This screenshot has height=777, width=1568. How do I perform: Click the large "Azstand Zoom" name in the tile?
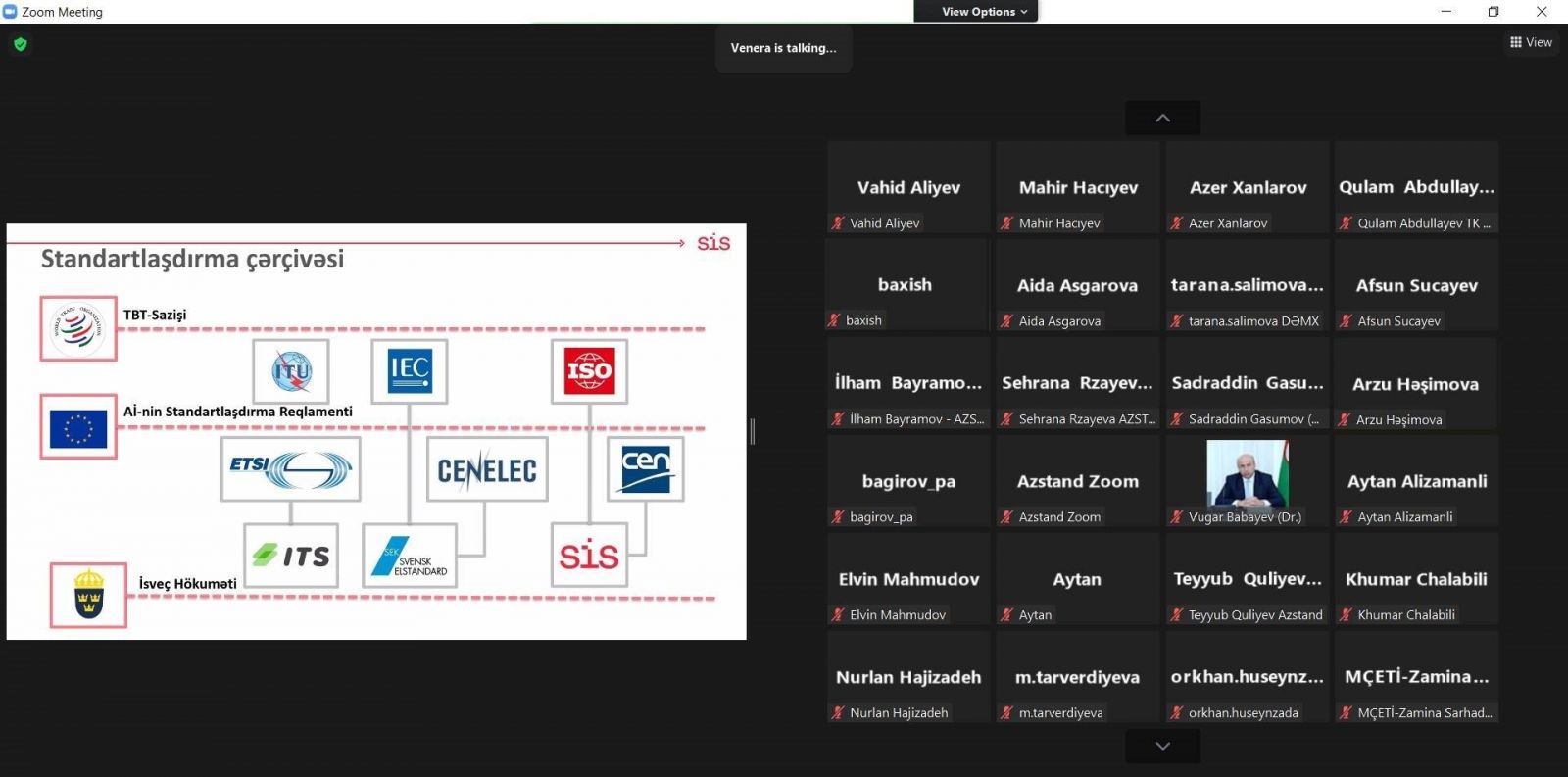pyautogui.click(x=1077, y=481)
